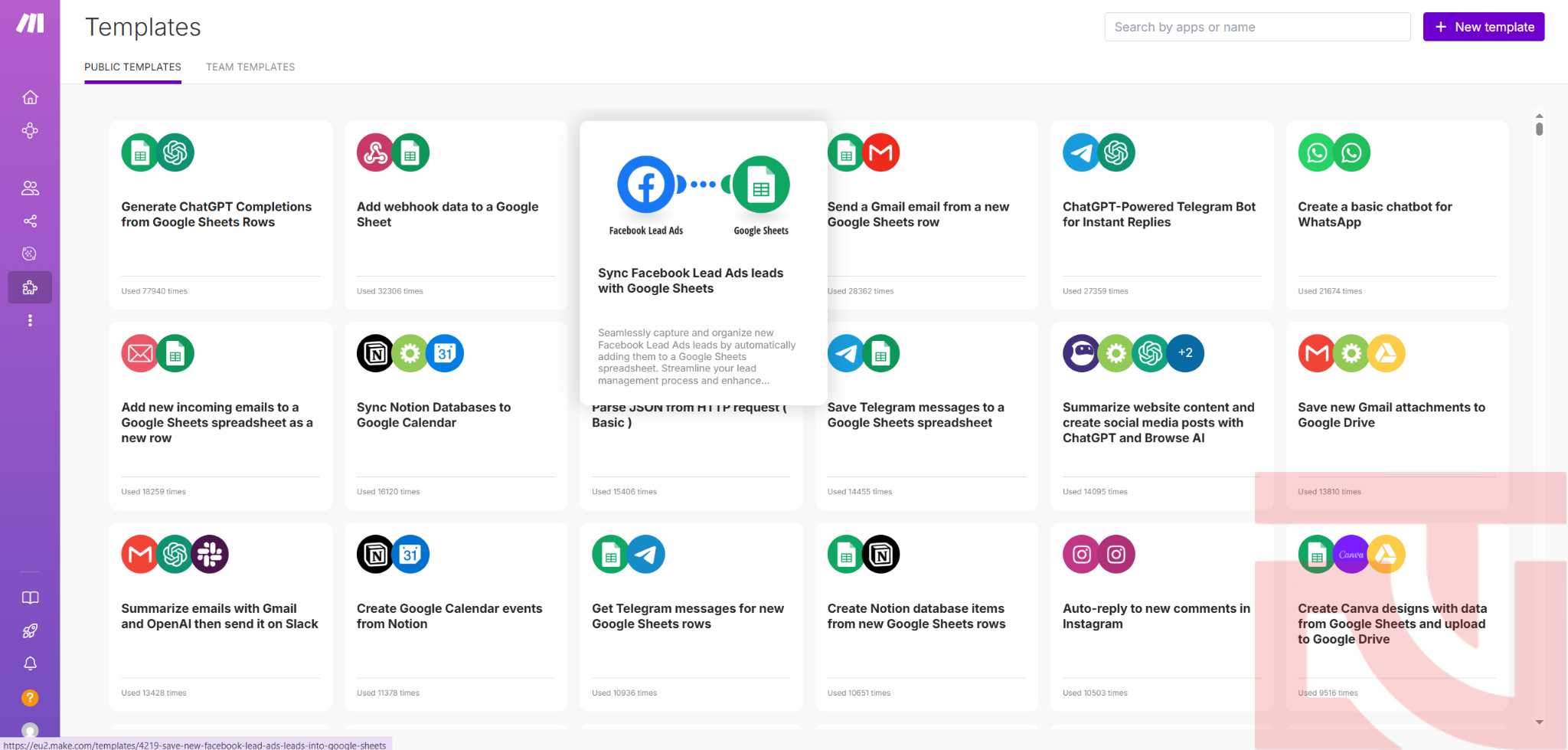
Task: Click the Google Drive icon on Save new Gmail attachments card
Action: [x=1387, y=353]
